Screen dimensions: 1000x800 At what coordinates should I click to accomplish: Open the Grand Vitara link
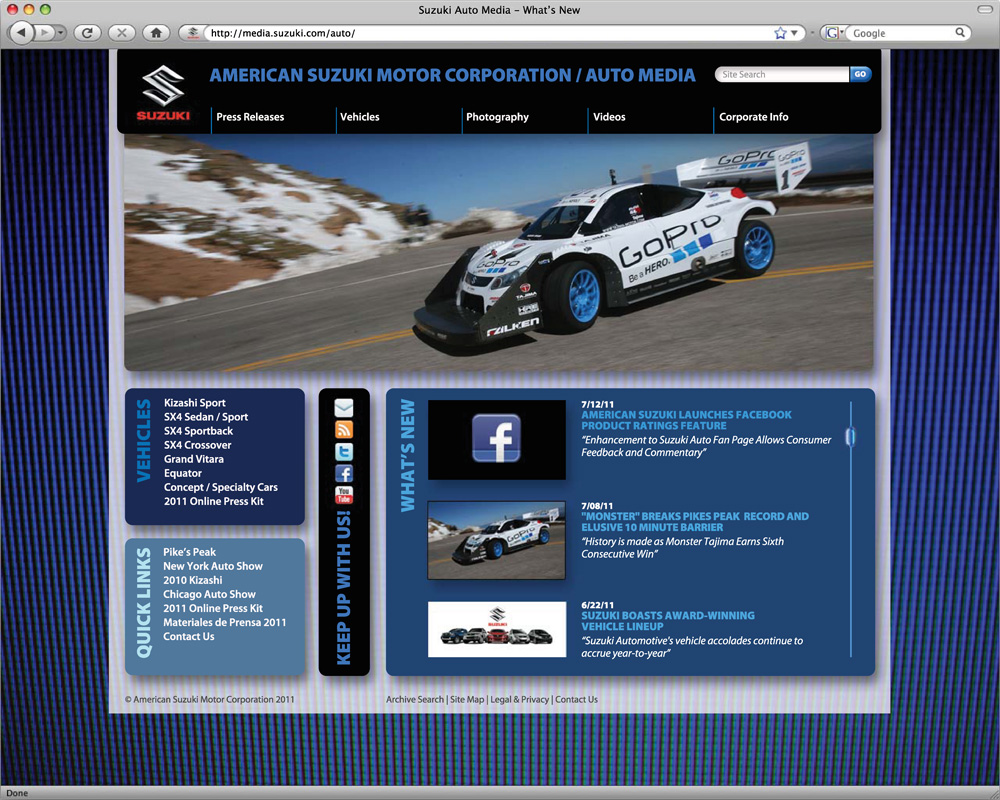point(194,459)
